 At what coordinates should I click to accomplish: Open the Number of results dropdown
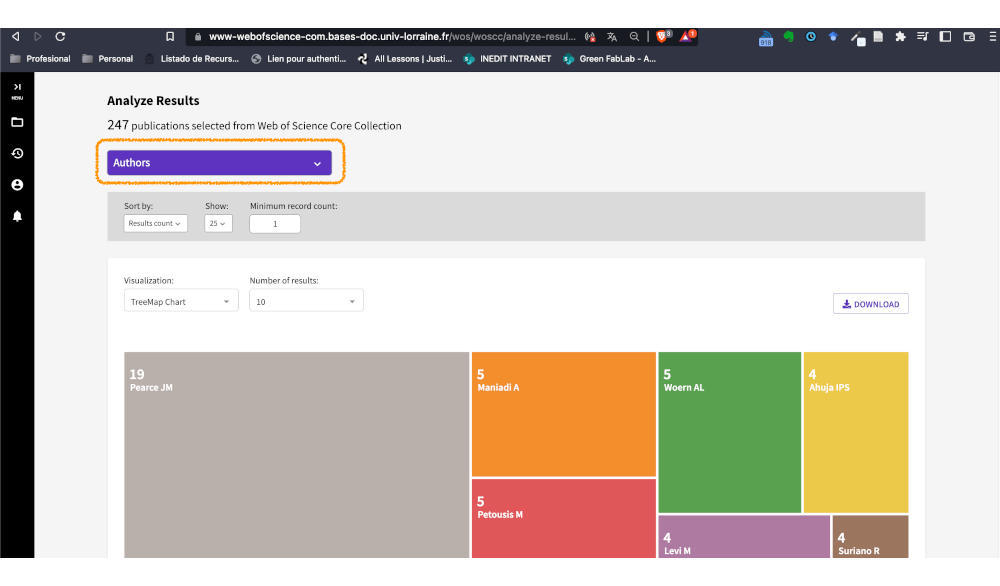click(306, 301)
